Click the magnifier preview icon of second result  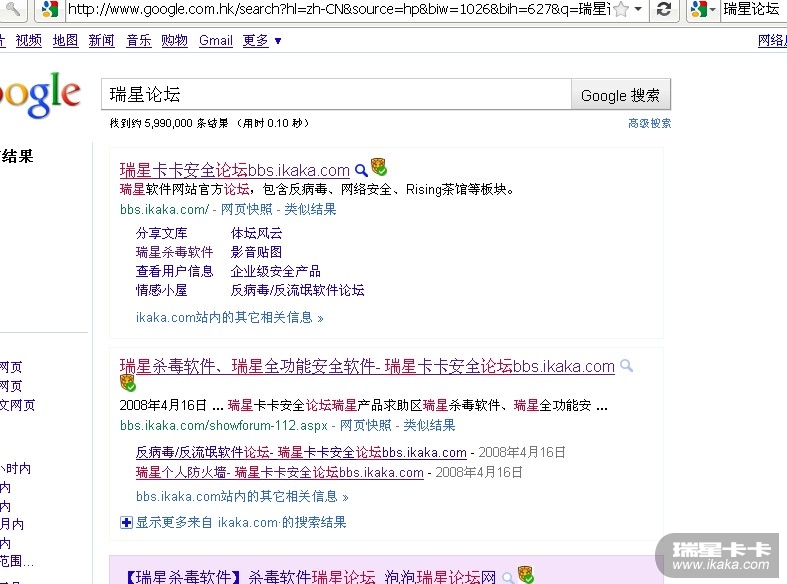(x=626, y=366)
